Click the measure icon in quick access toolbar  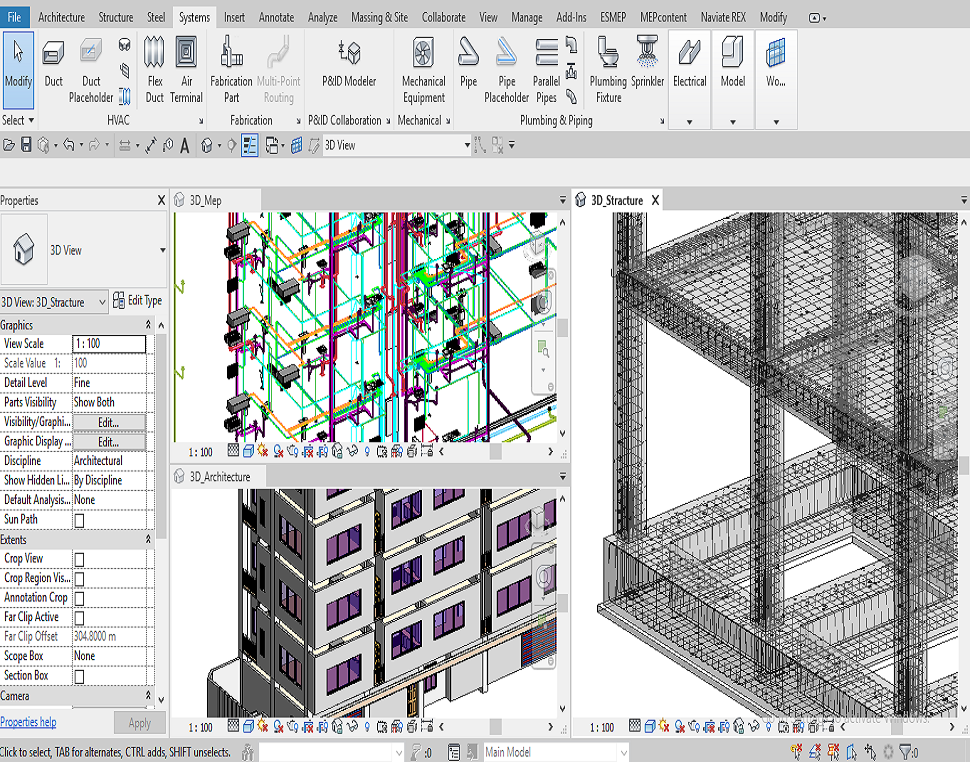point(151,145)
